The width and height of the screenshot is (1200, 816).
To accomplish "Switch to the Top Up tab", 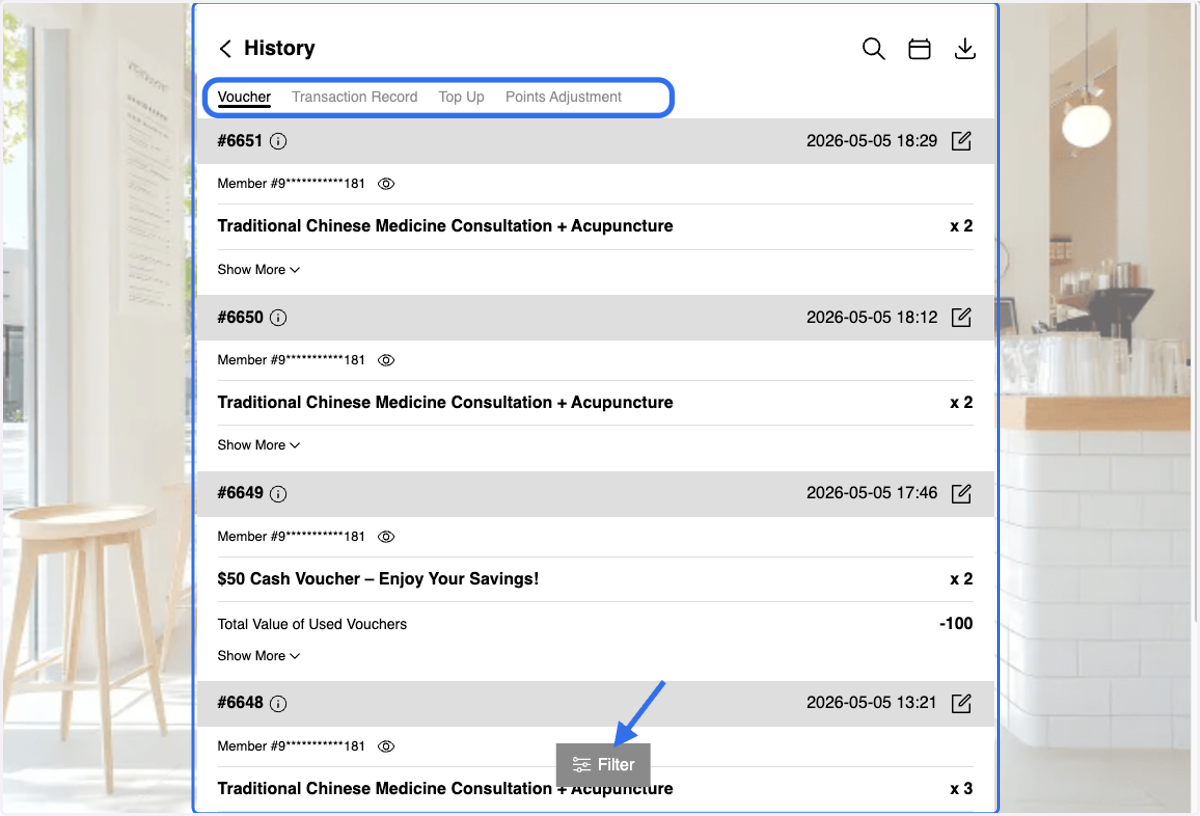I will pos(461,97).
